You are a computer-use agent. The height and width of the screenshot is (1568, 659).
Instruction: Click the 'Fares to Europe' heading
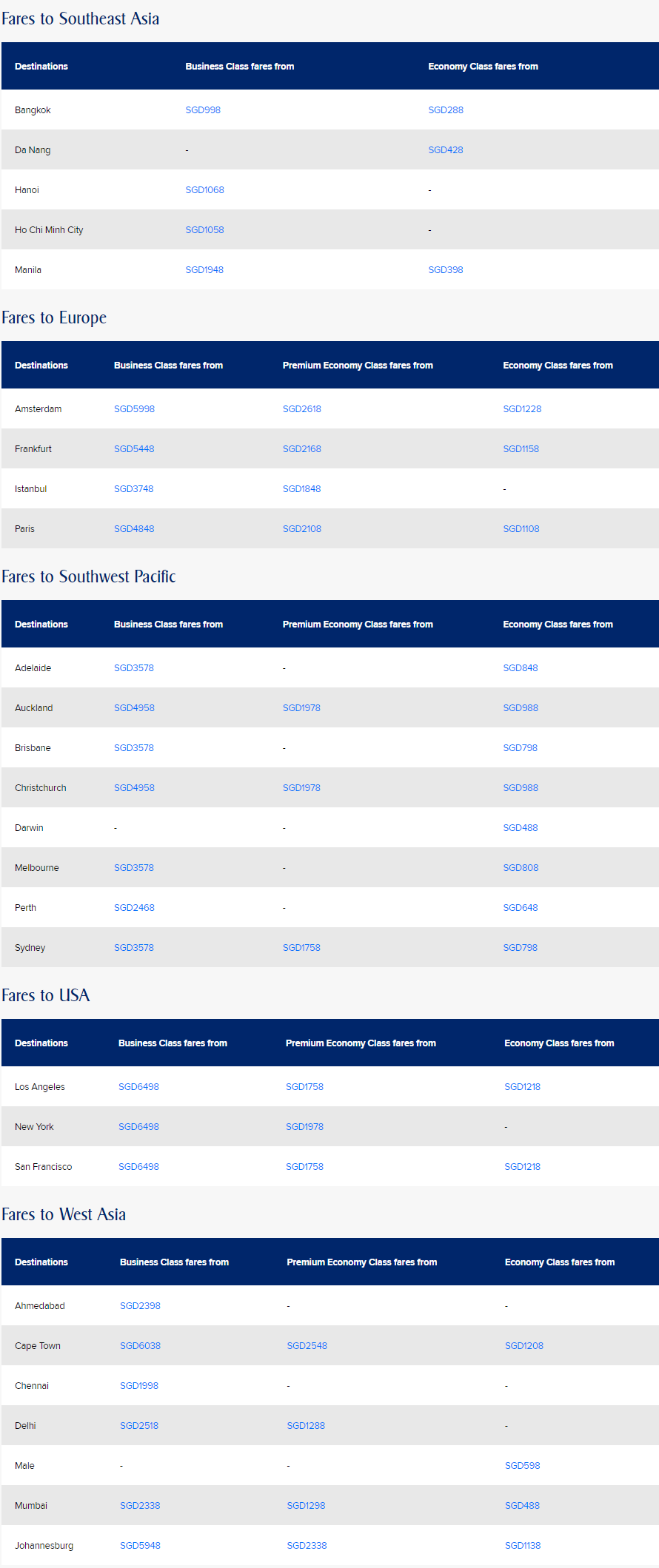54,317
